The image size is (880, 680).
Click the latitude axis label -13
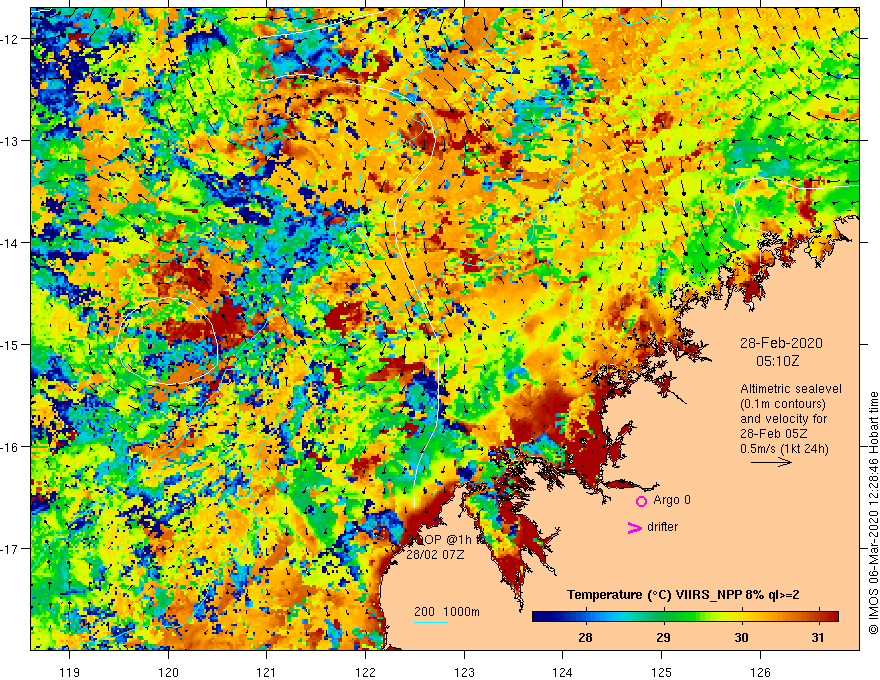pos(10,140)
